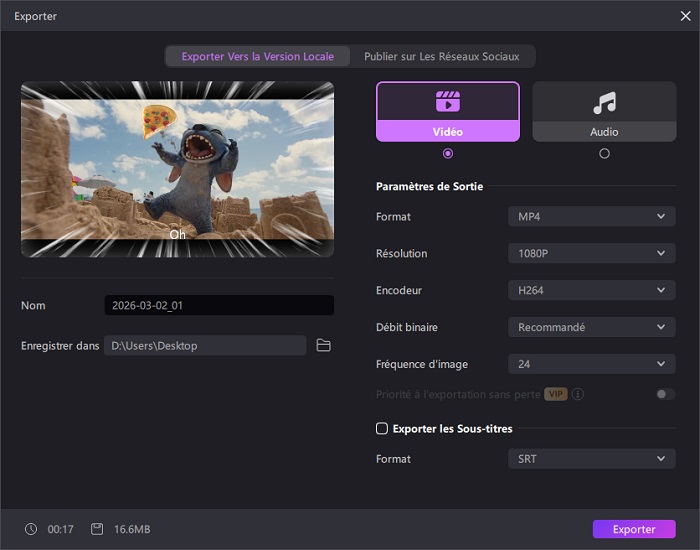Click the Enregistrer dans path field
Viewport: 700px width, 550px height.
coord(205,346)
